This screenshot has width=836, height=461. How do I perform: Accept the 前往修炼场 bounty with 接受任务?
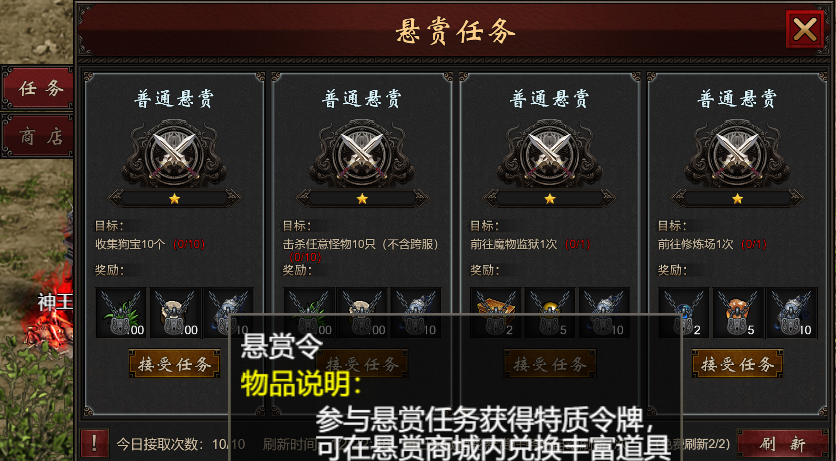tap(737, 364)
